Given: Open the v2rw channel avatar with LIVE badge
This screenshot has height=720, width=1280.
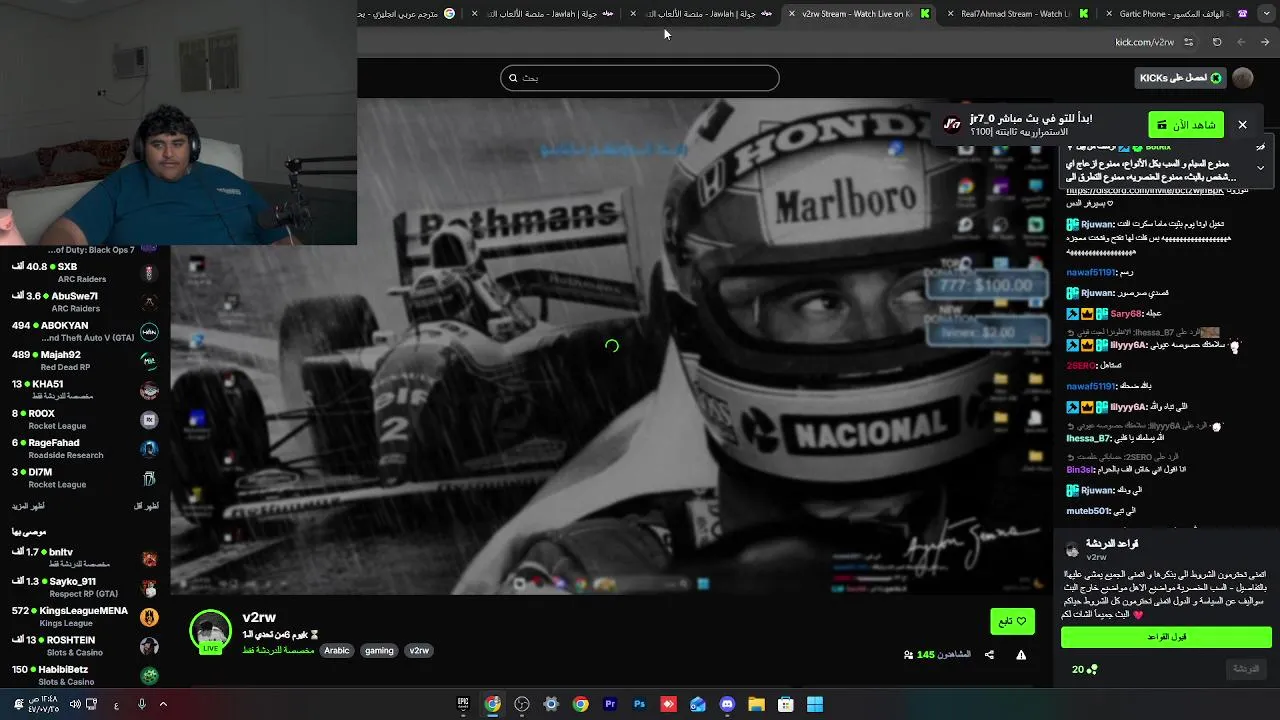Looking at the screenshot, I should (210, 631).
